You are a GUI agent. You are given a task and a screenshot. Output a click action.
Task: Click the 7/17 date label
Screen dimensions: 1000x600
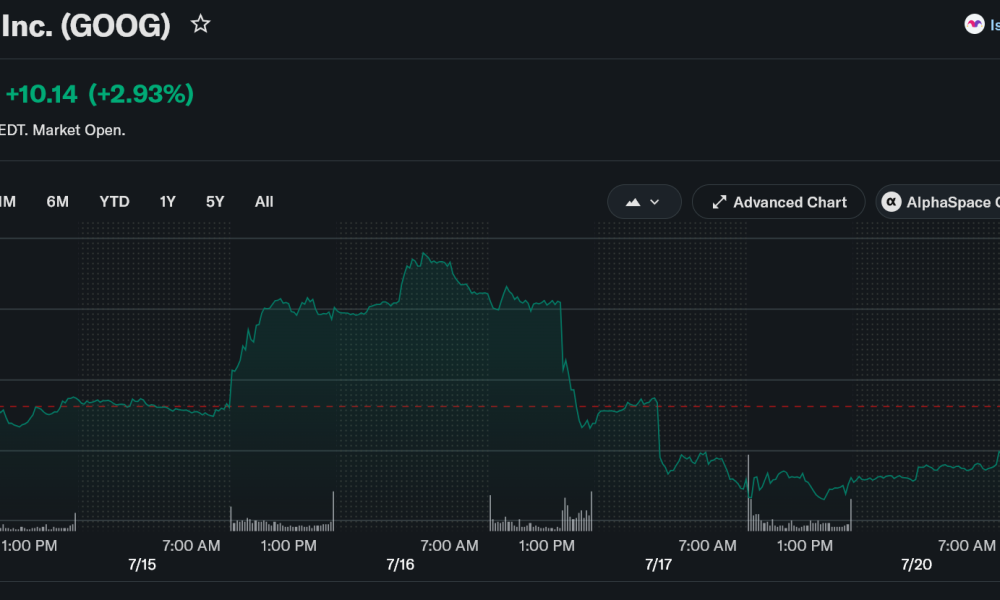coord(658,564)
